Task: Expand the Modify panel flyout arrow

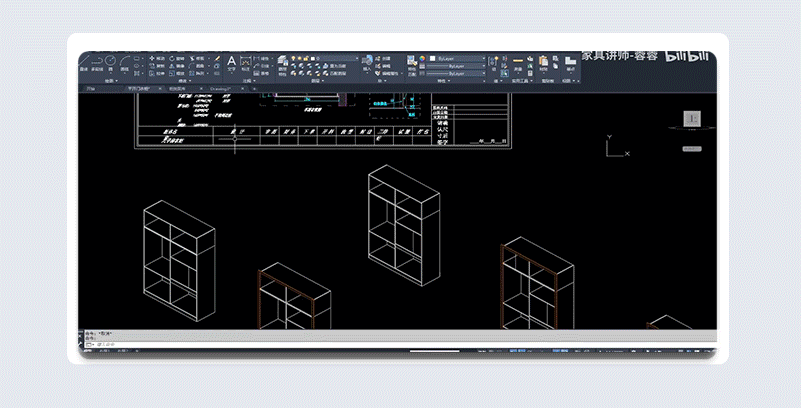Action: pyautogui.click(x=190, y=81)
